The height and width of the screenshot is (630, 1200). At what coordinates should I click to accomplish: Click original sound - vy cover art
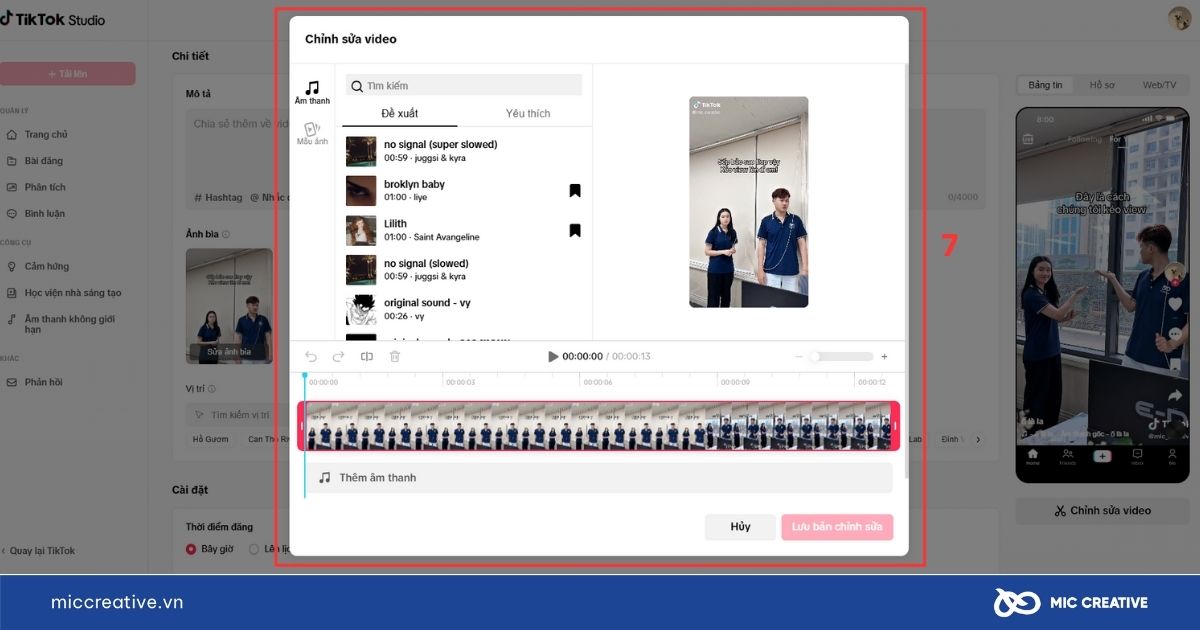[x=361, y=309]
